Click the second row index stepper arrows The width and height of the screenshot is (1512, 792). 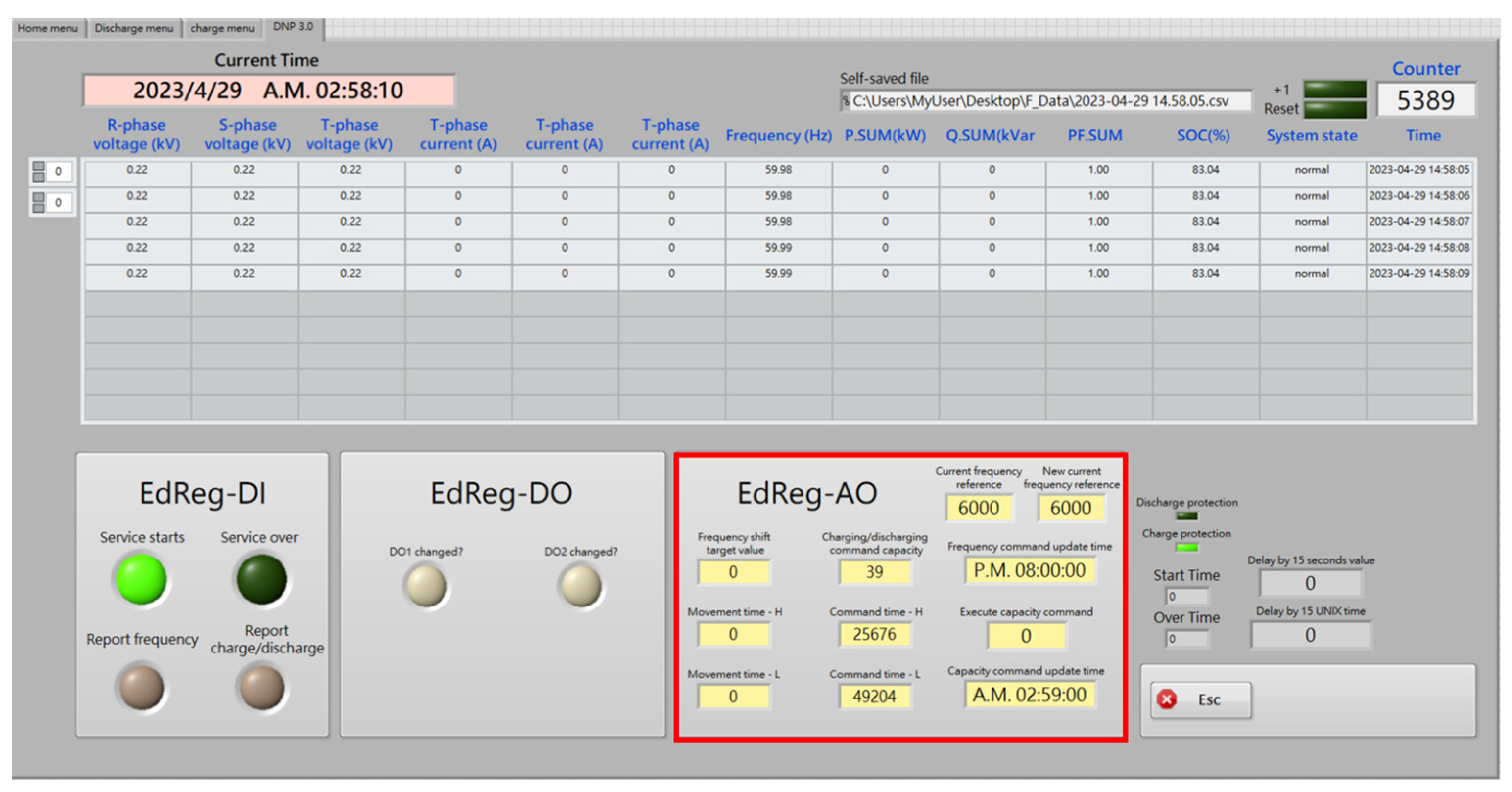click(x=39, y=202)
